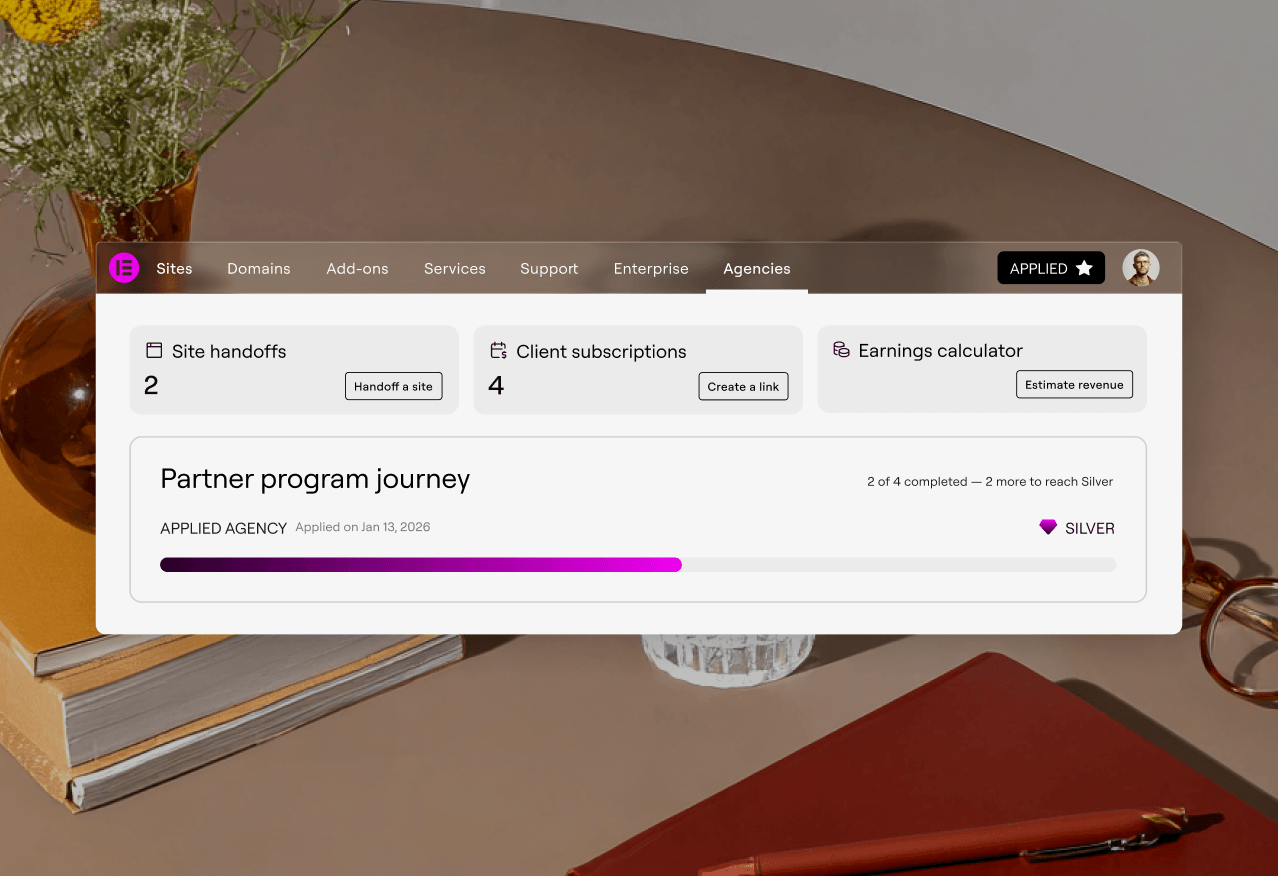Navigate to the Support tab

(549, 269)
